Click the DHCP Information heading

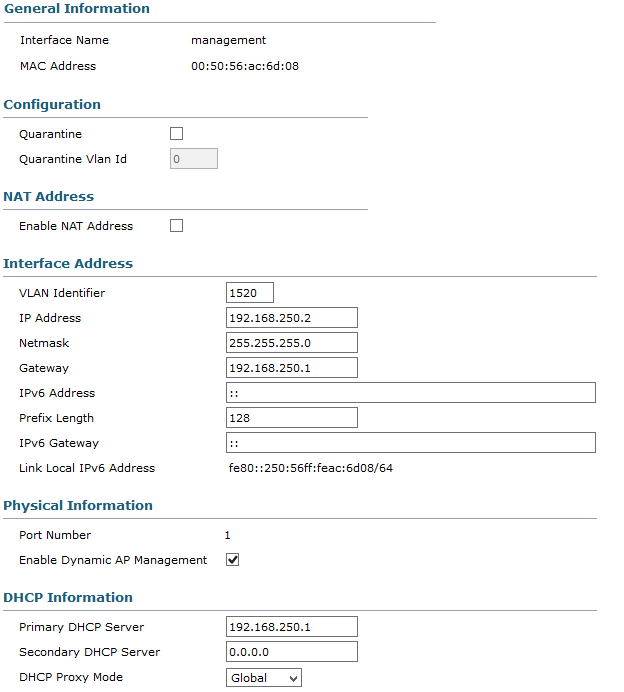tap(68, 598)
